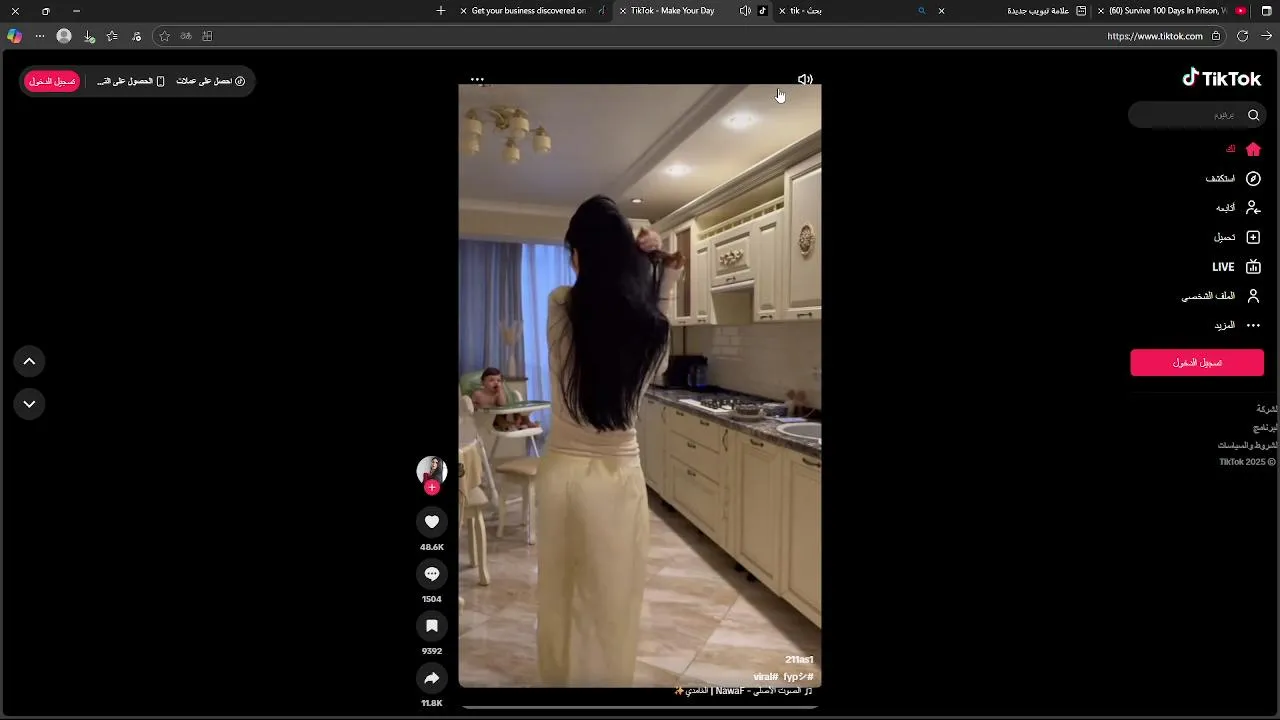Open the LIVE menu item
This screenshot has width=1280, height=720.
pos(1236,267)
